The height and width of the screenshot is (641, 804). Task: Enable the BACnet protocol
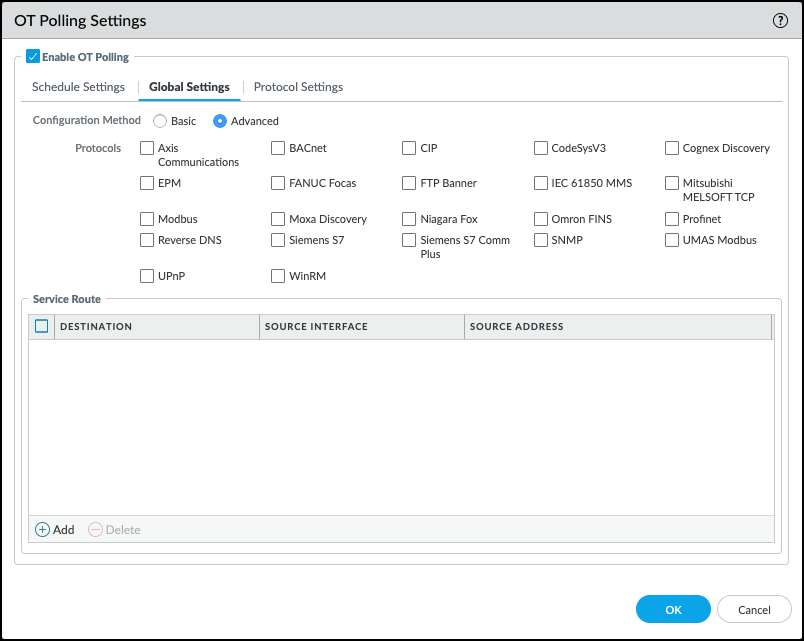tap(277, 148)
